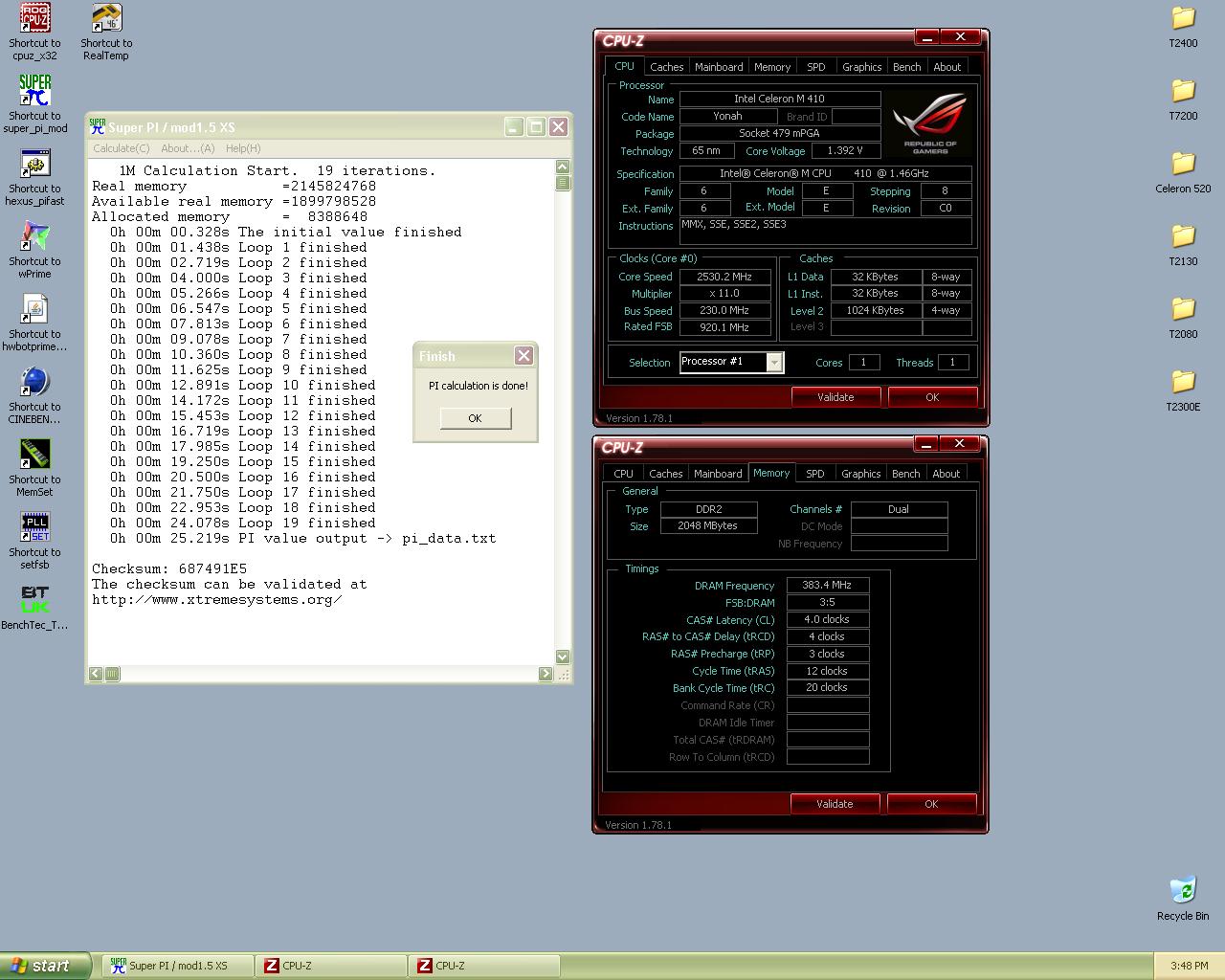Screen dimensions: 1225x980
Task: Click OK in the lower CPU-Z window
Action: [931, 804]
